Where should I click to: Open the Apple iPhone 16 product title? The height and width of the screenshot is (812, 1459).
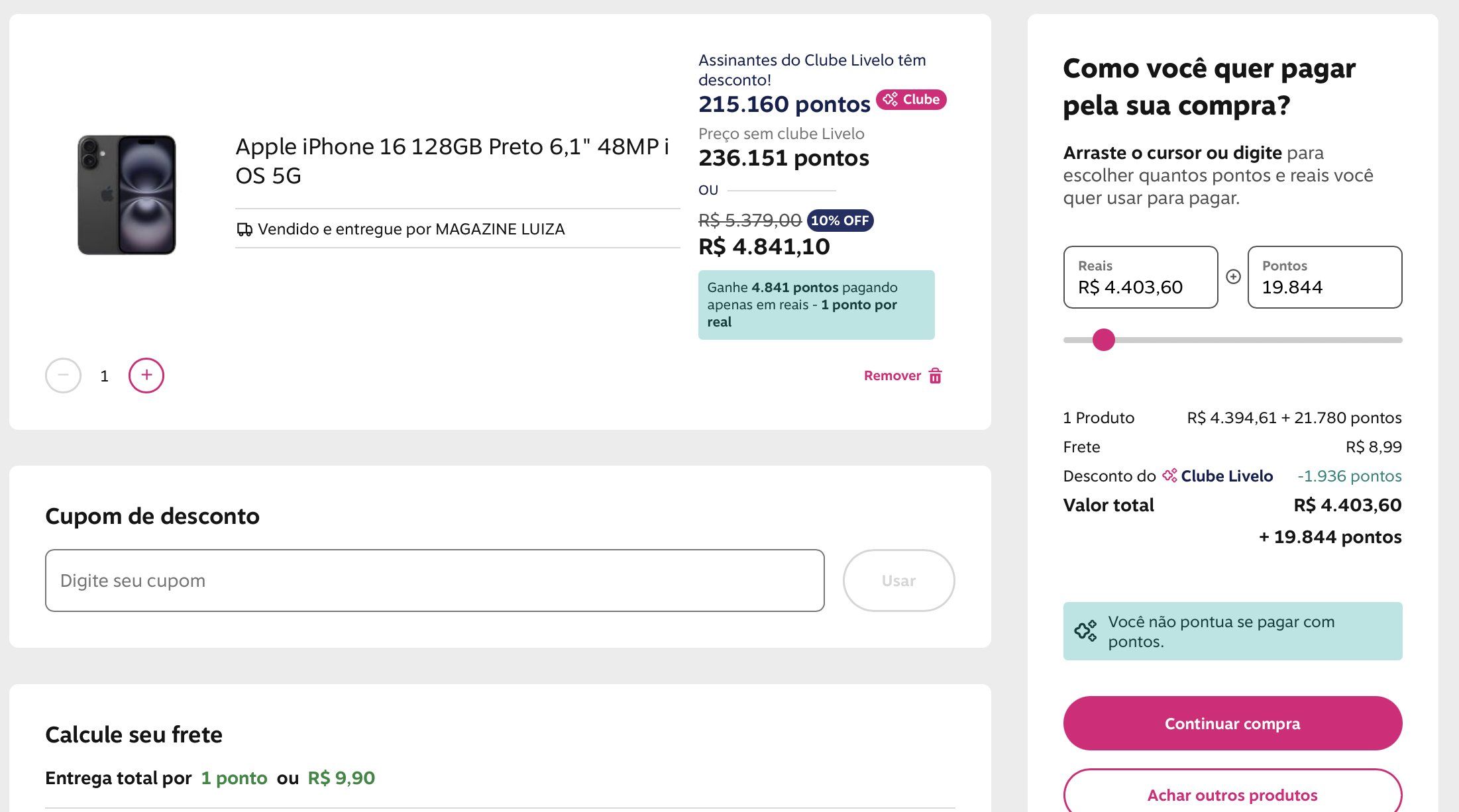(452, 161)
